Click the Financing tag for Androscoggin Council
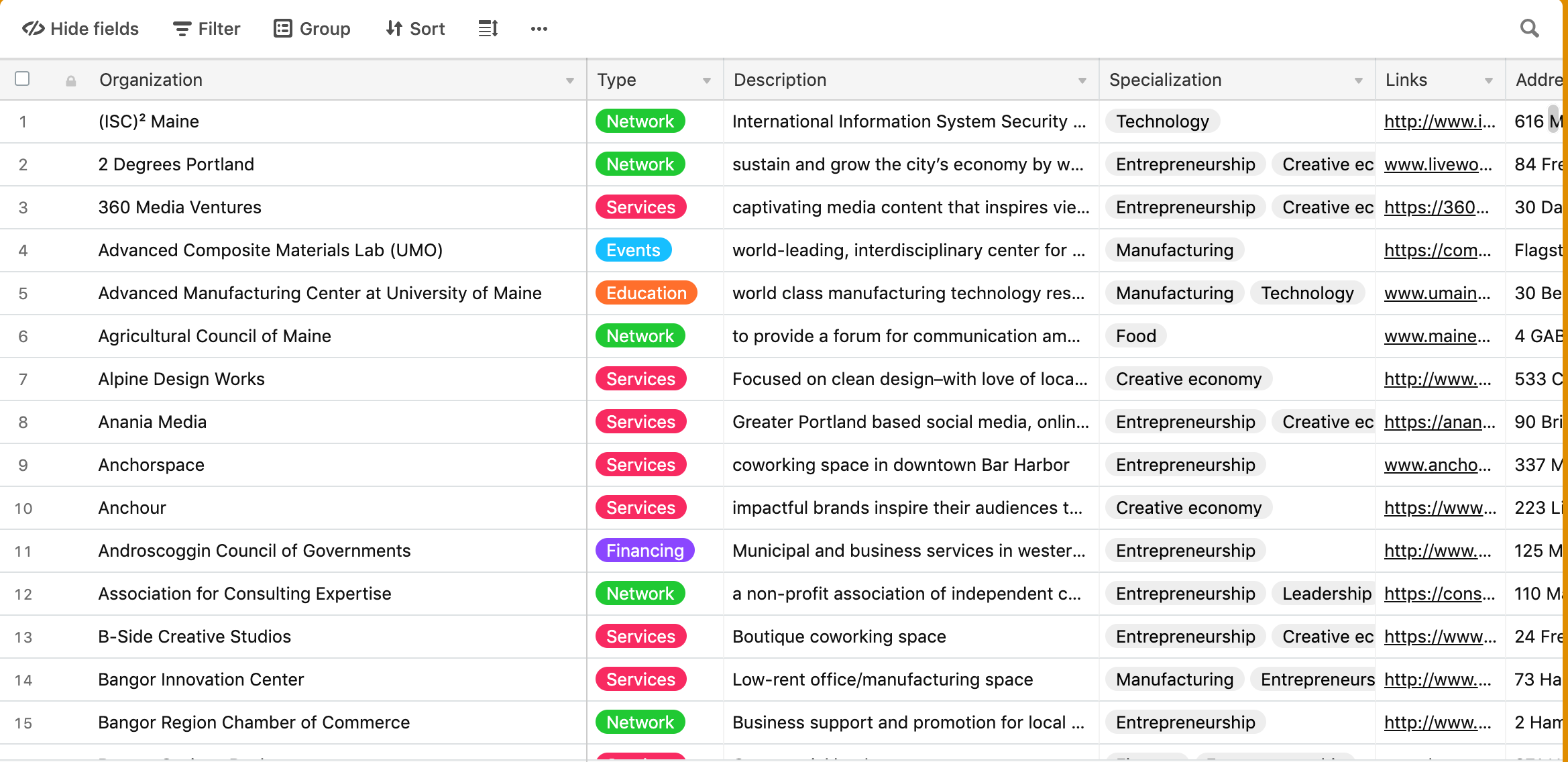The image size is (1568, 762). [x=645, y=551]
